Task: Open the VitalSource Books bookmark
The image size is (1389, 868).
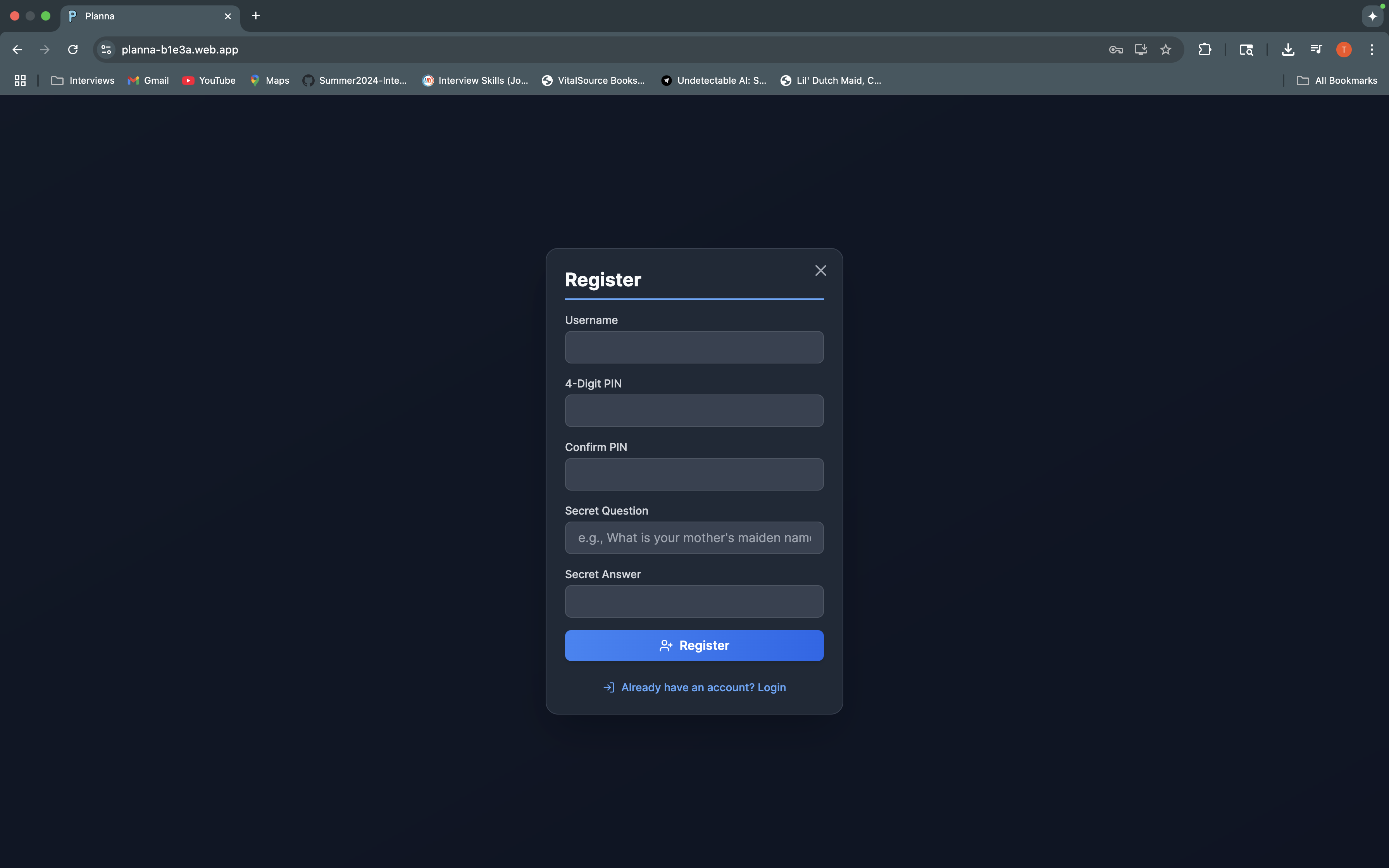Action: click(x=593, y=80)
